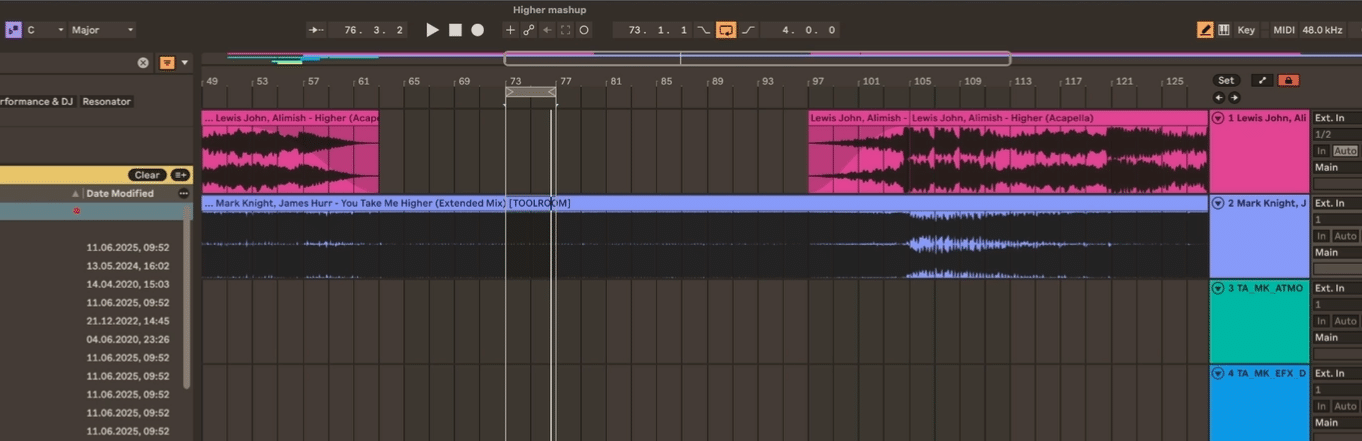Click the Session Record circle outline icon
1362x441 pixels.
pyautogui.click(x=584, y=30)
